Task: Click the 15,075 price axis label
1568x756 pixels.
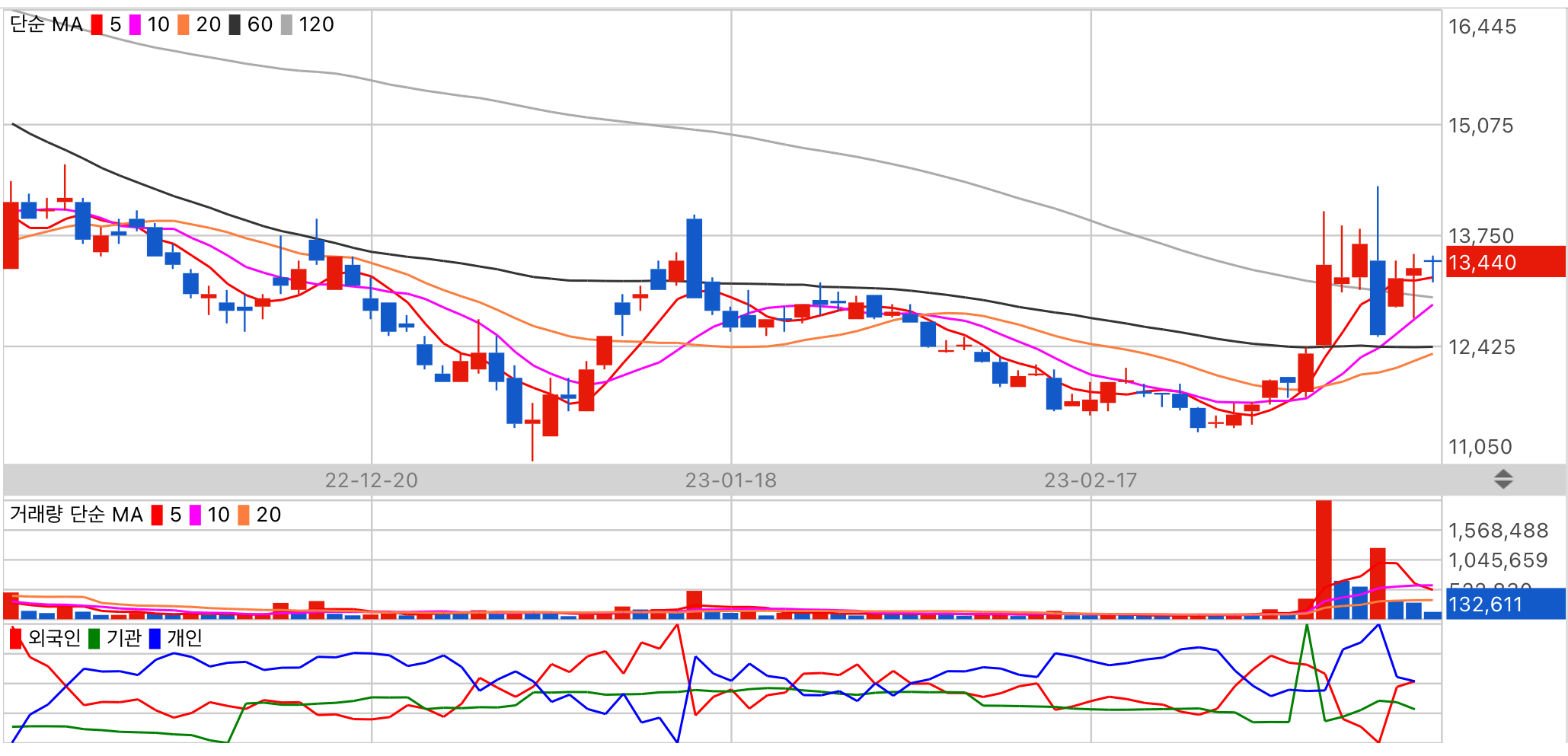Action: [x=1480, y=126]
